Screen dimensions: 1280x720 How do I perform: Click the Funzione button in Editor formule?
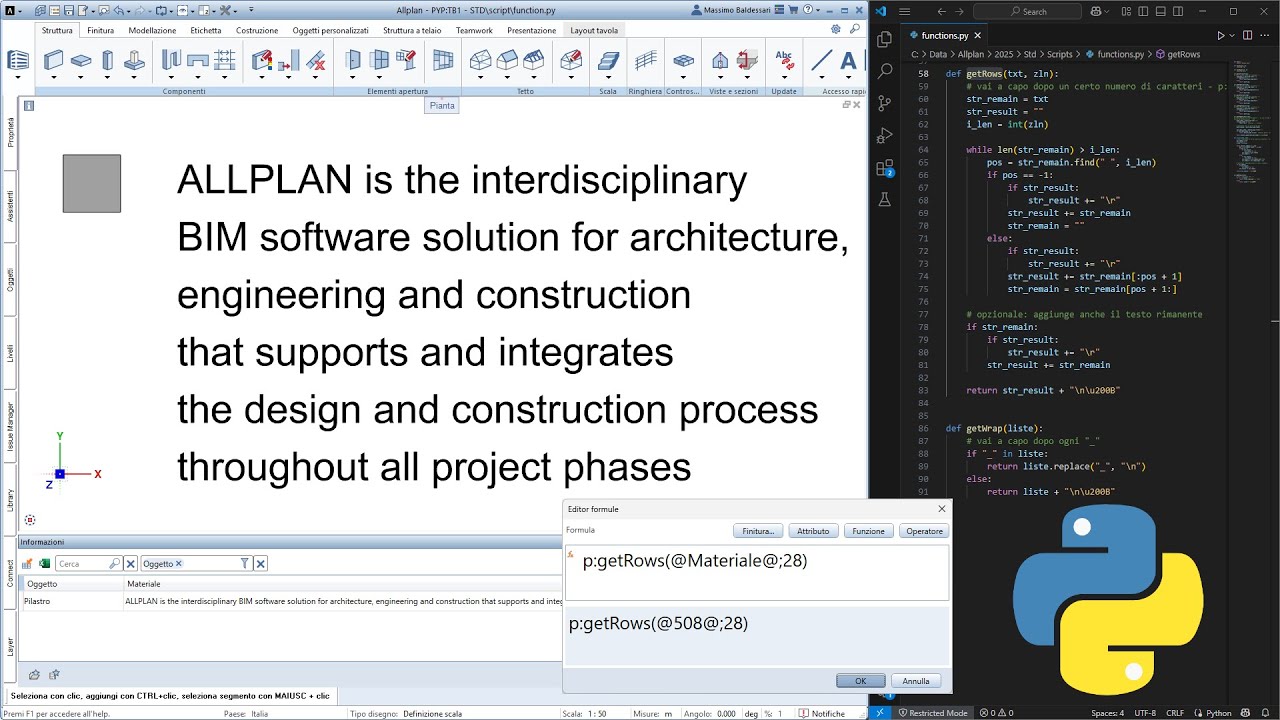click(x=868, y=531)
